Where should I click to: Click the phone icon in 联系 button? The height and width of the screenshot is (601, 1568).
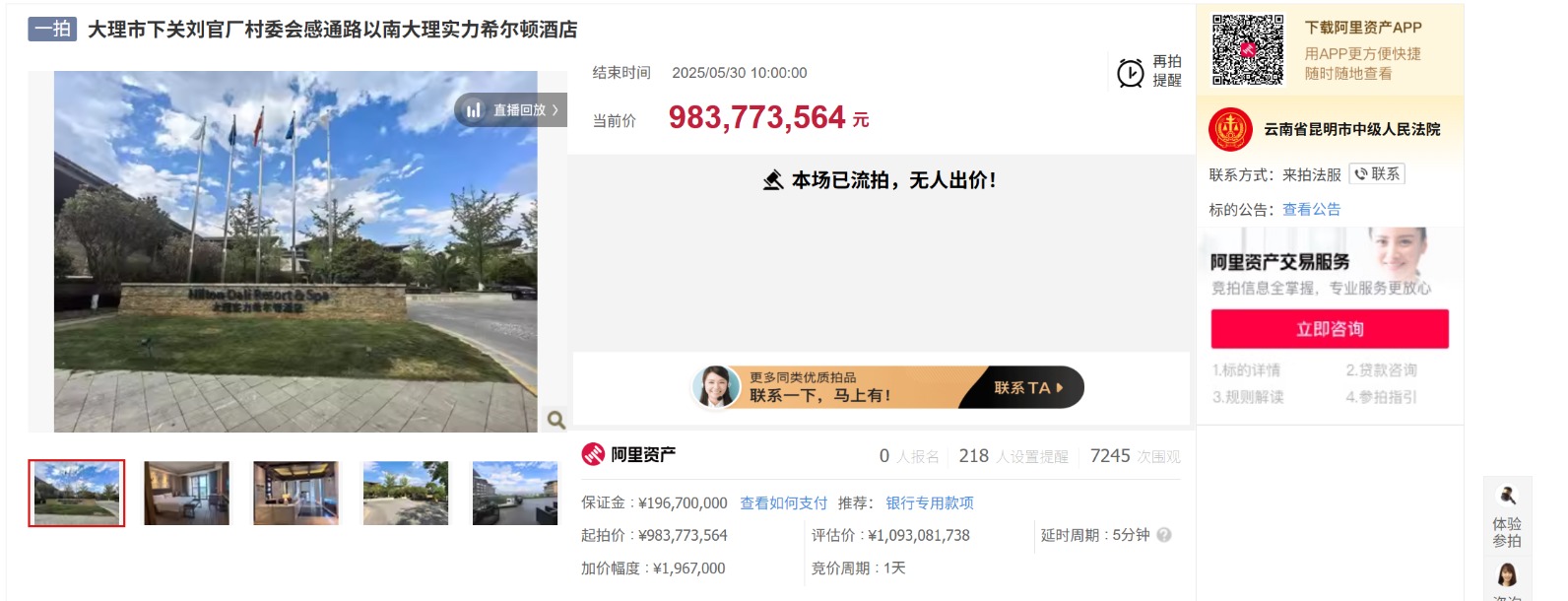(x=1361, y=174)
